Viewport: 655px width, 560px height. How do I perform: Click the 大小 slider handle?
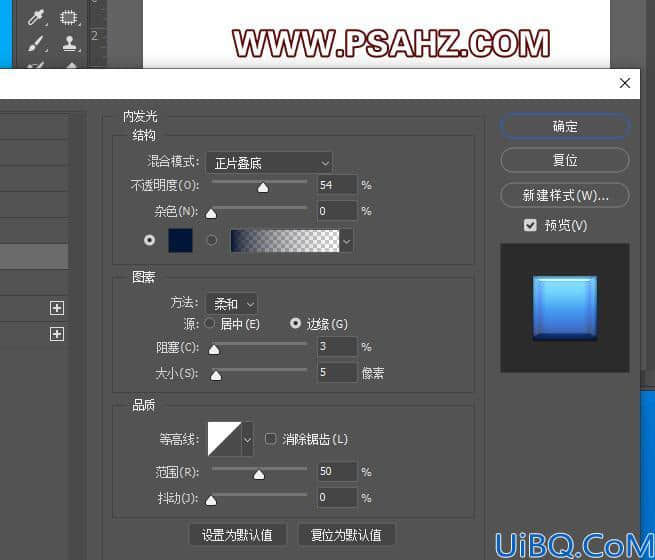[x=216, y=375]
